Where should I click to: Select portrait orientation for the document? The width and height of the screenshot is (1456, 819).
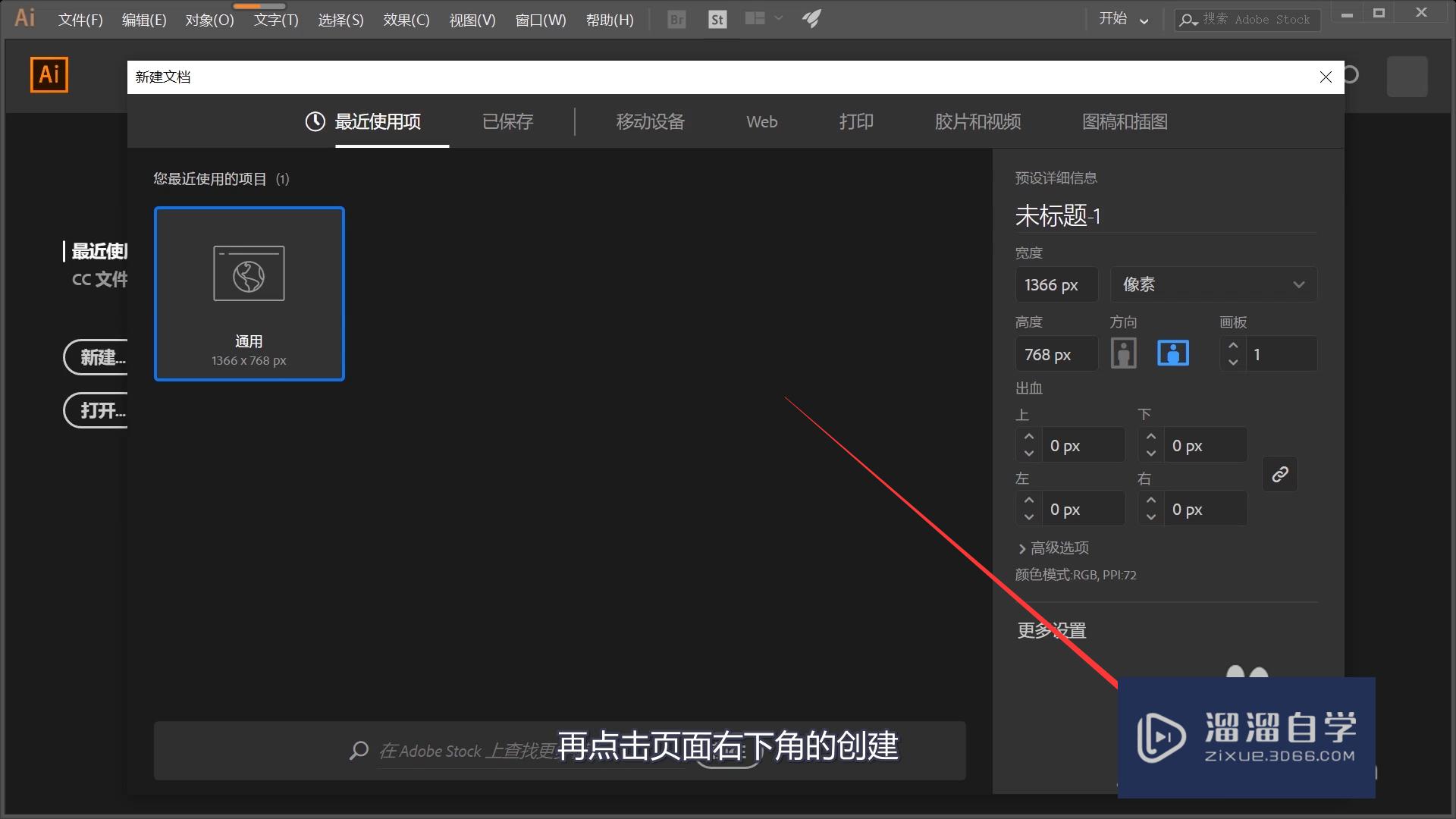[1123, 353]
